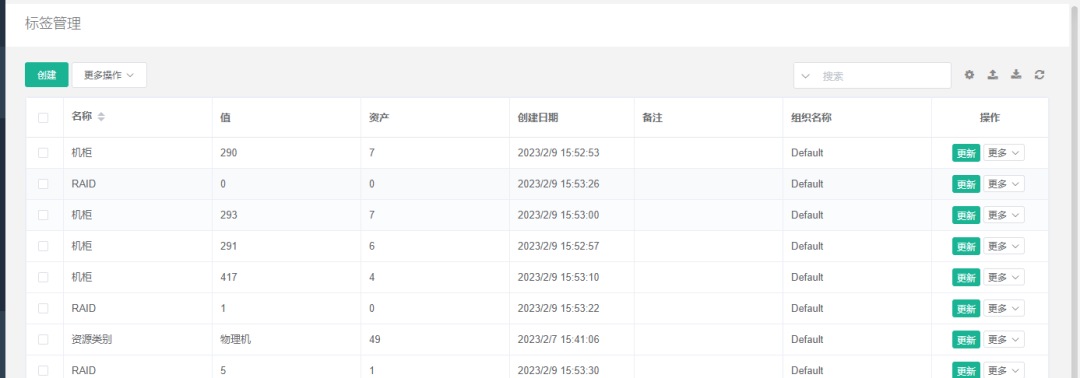Select the 资源类别 物理机 row checkbox

point(43,339)
